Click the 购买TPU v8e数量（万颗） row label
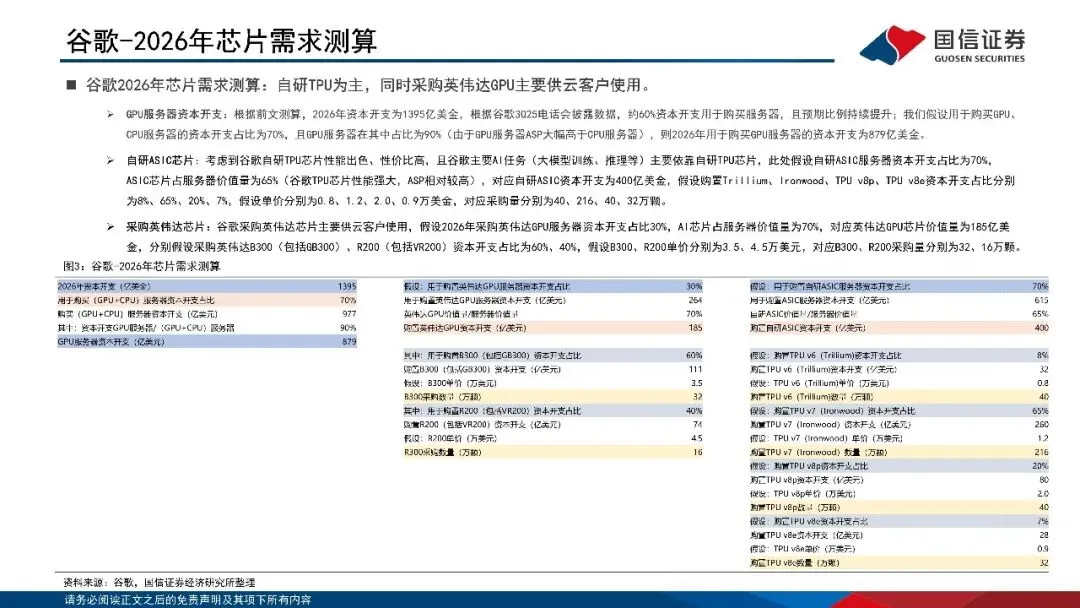This screenshot has width=1080, height=608. (x=795, y=563)
